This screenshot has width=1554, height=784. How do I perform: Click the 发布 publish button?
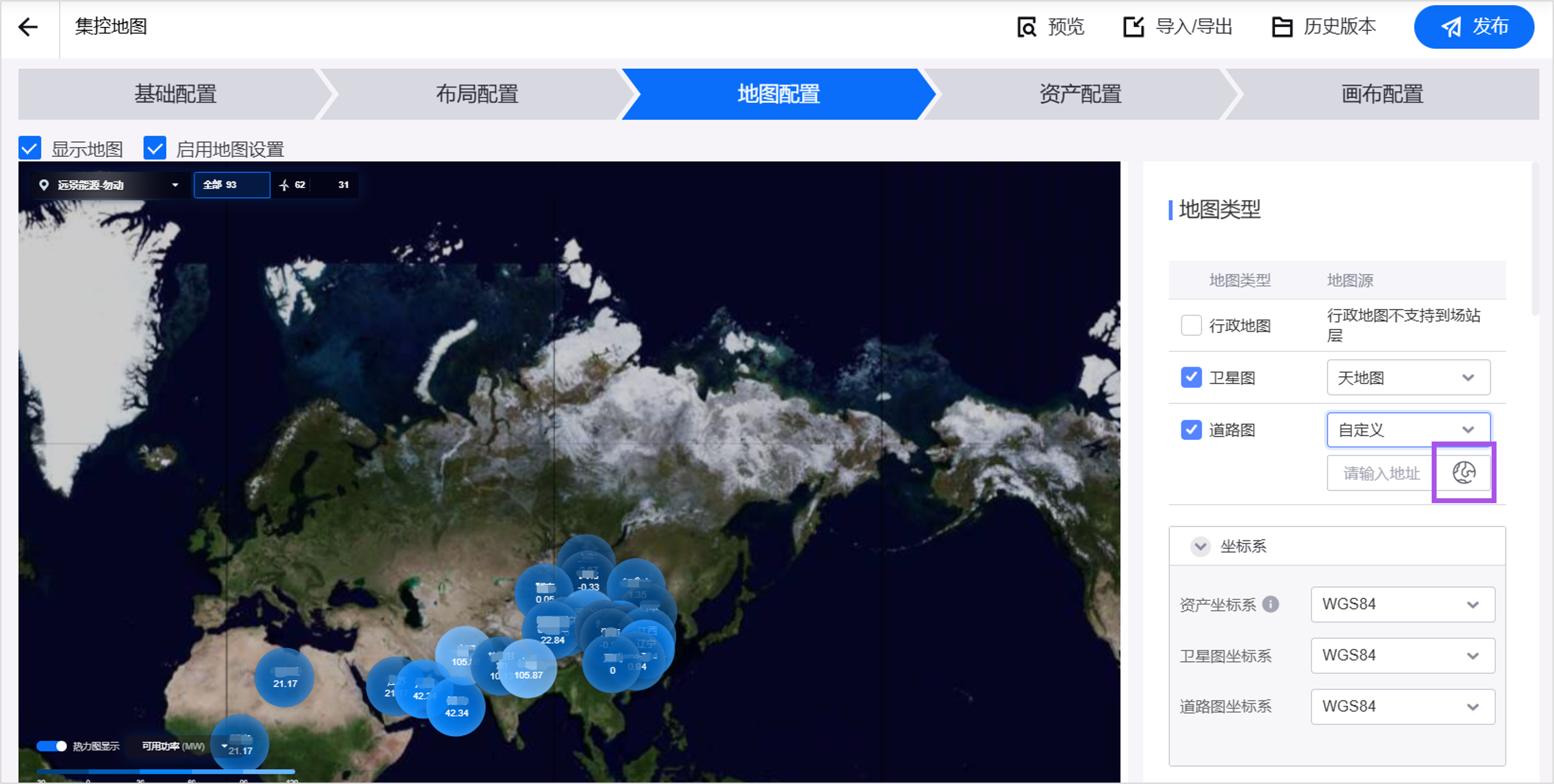[x=1474, y=27]
